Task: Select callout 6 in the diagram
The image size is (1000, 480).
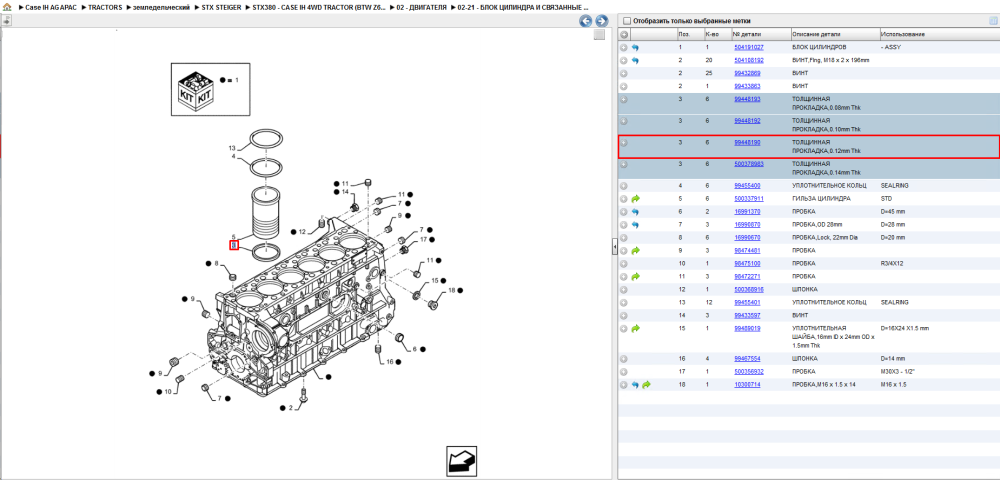Action: tap(415, 349)
